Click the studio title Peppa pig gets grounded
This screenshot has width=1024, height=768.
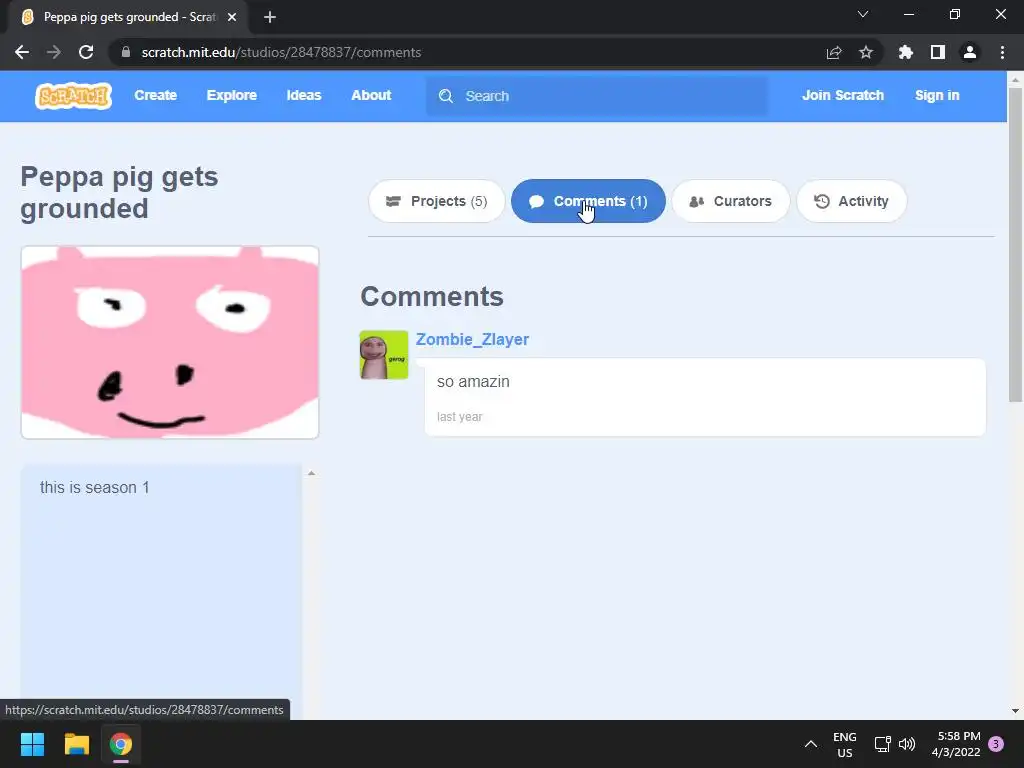click(120, 193)
